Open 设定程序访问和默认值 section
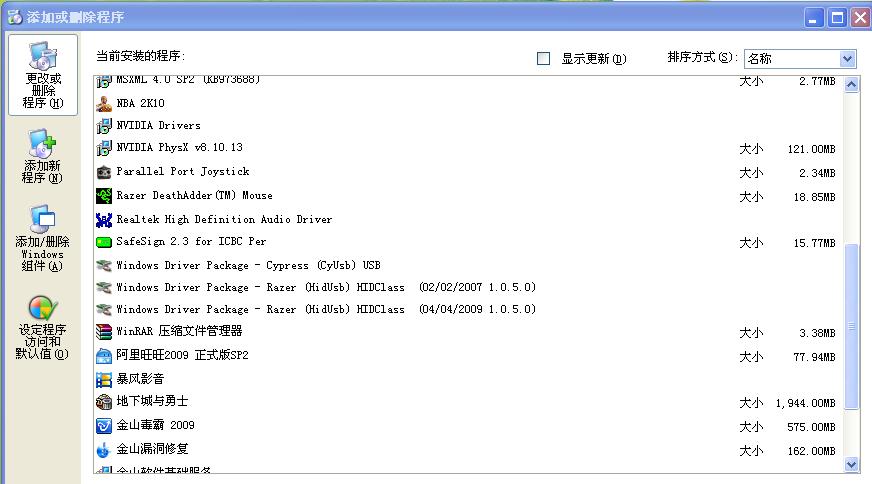 pos(42,328)
